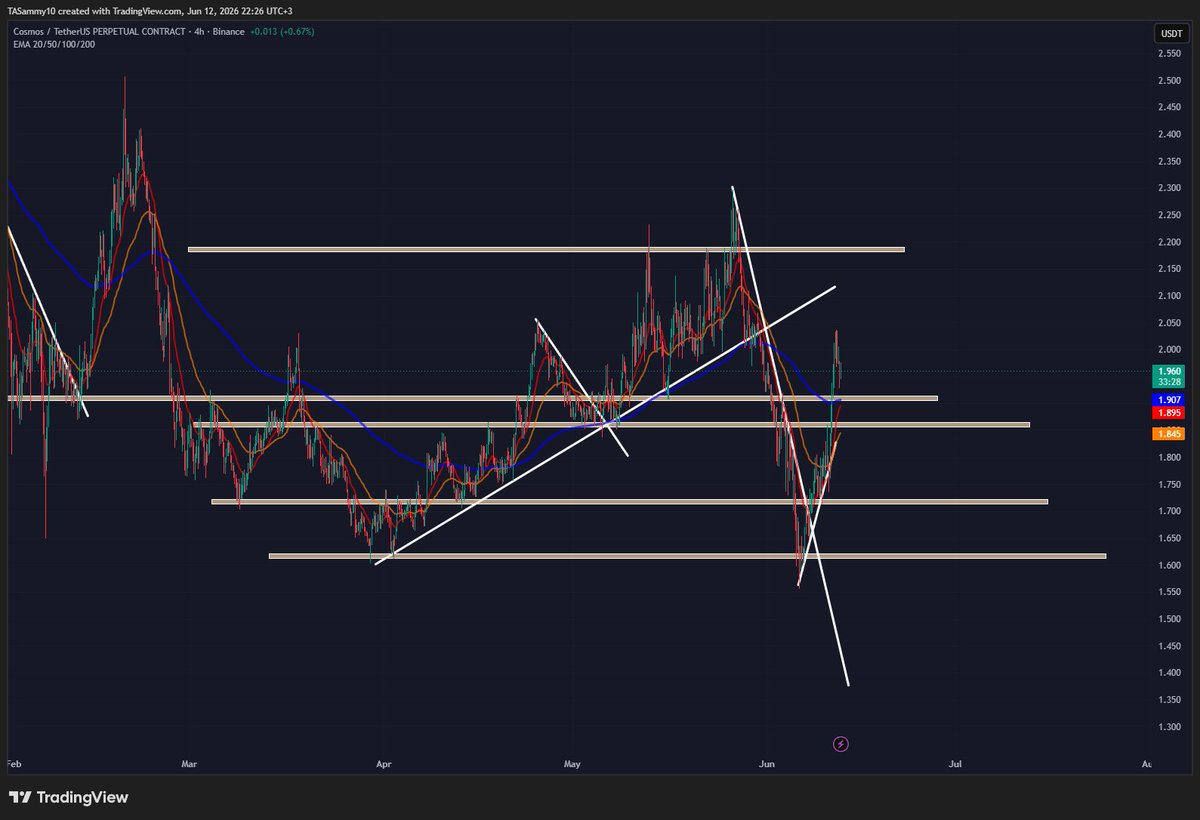Click the red 1.895 EMA price tag

pos(1170,413)
